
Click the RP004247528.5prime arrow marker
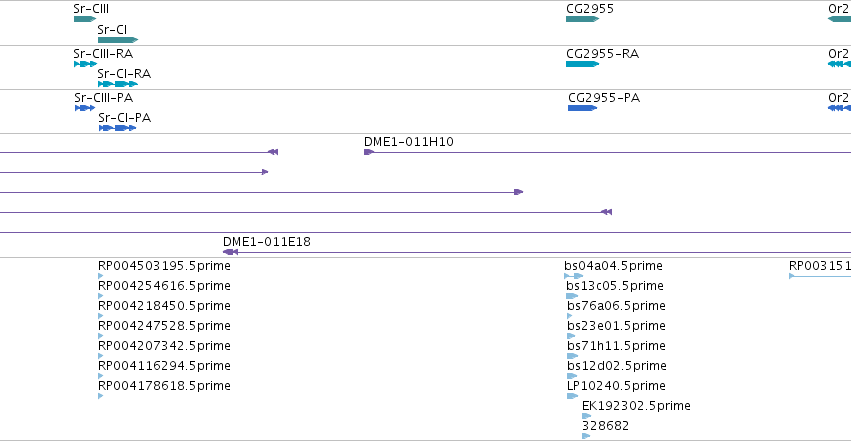tap(100, 336)
